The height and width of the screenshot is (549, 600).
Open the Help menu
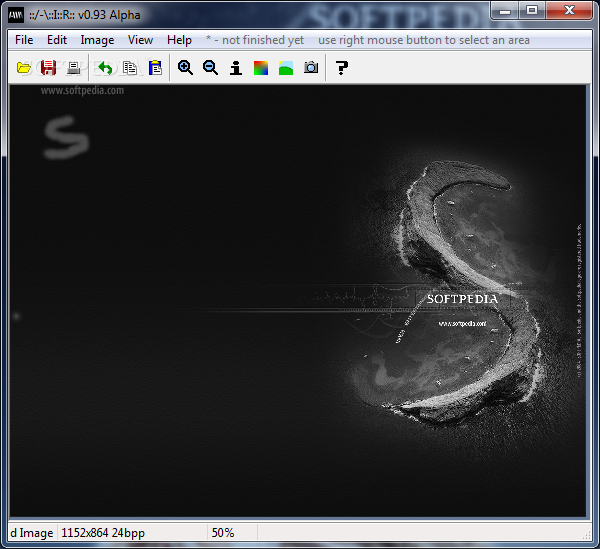click(x=179, y=40)
